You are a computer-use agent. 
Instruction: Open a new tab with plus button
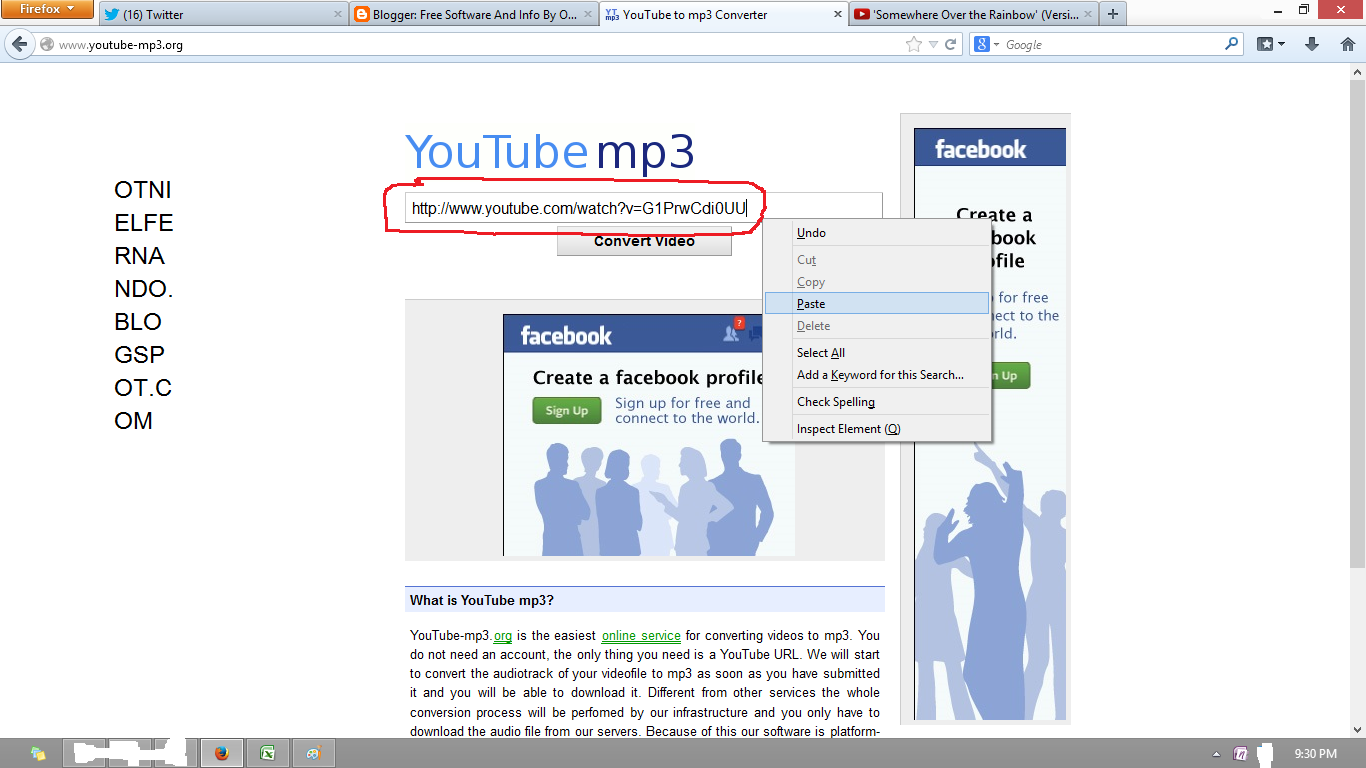click(1113, 14)
